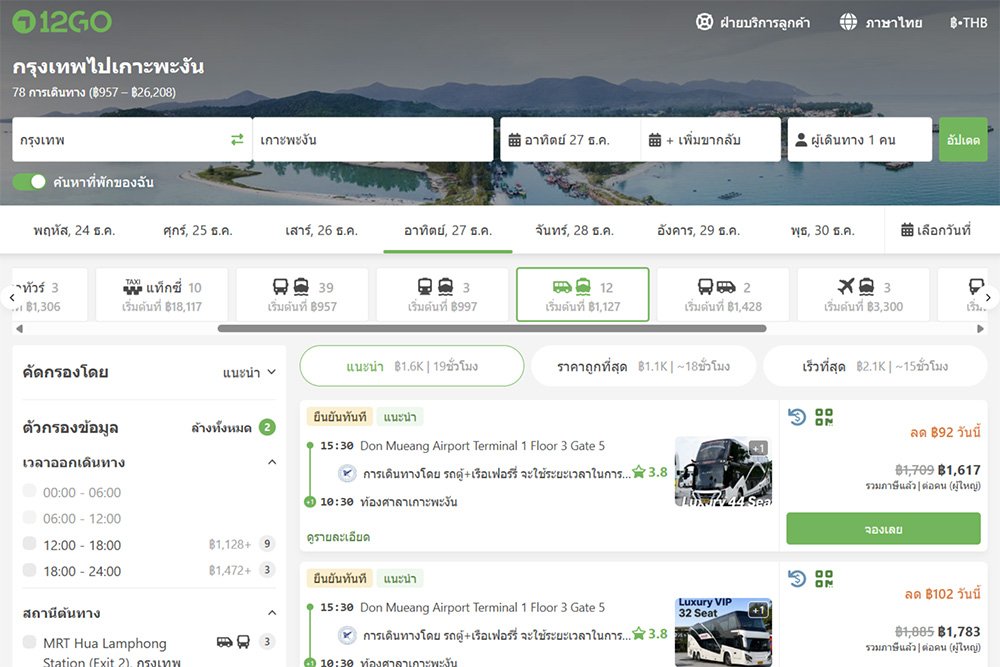Select เร็วที่สุด ฿2.1K sorting pill

point(875,366)
